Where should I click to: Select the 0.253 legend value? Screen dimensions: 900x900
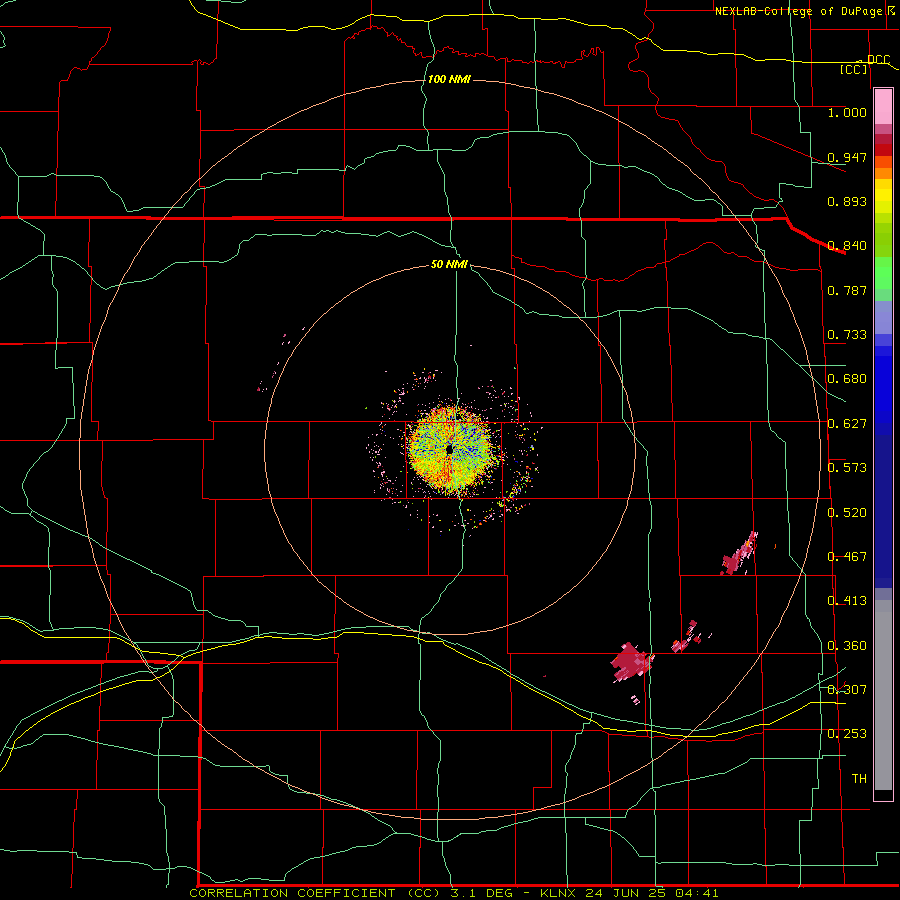click(847, 734)
